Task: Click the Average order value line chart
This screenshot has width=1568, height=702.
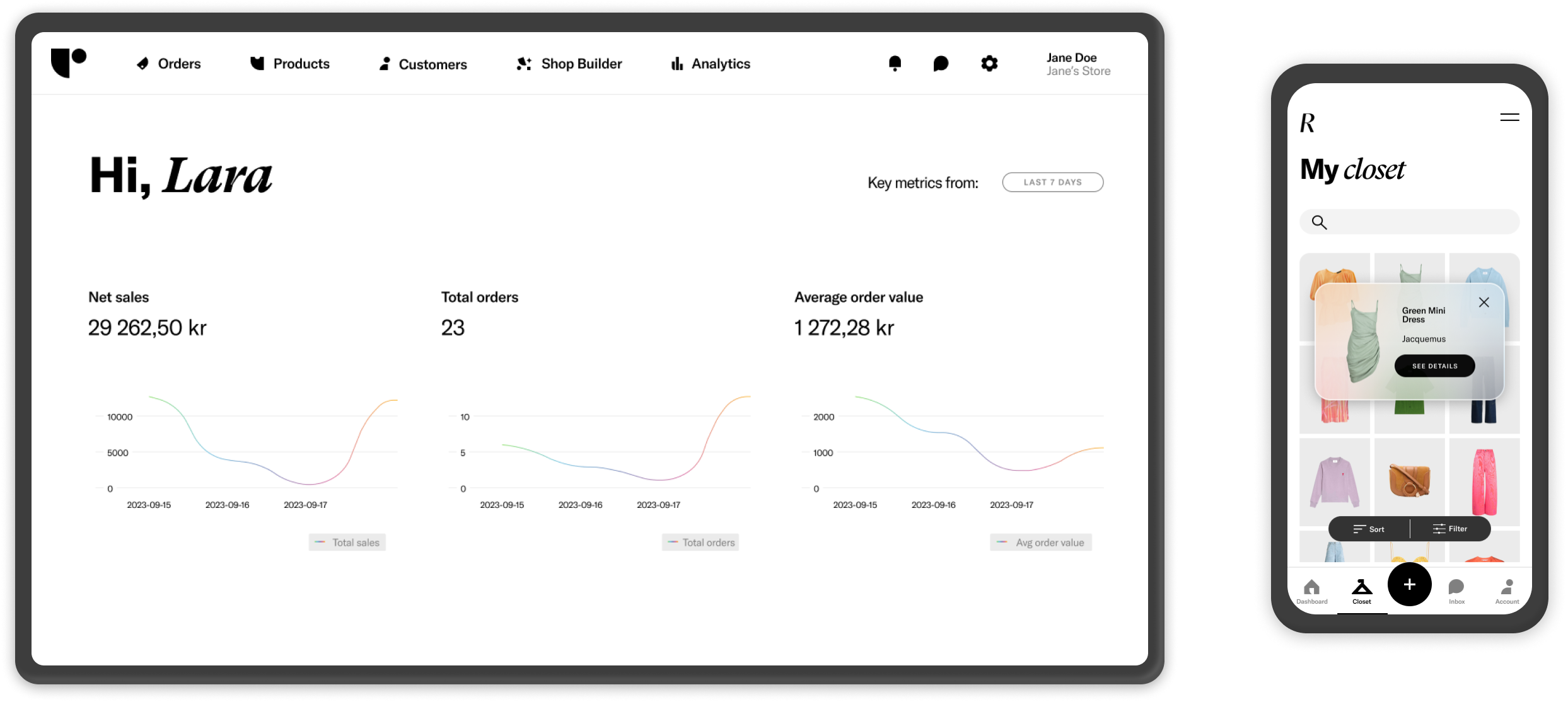Action: 952,451
